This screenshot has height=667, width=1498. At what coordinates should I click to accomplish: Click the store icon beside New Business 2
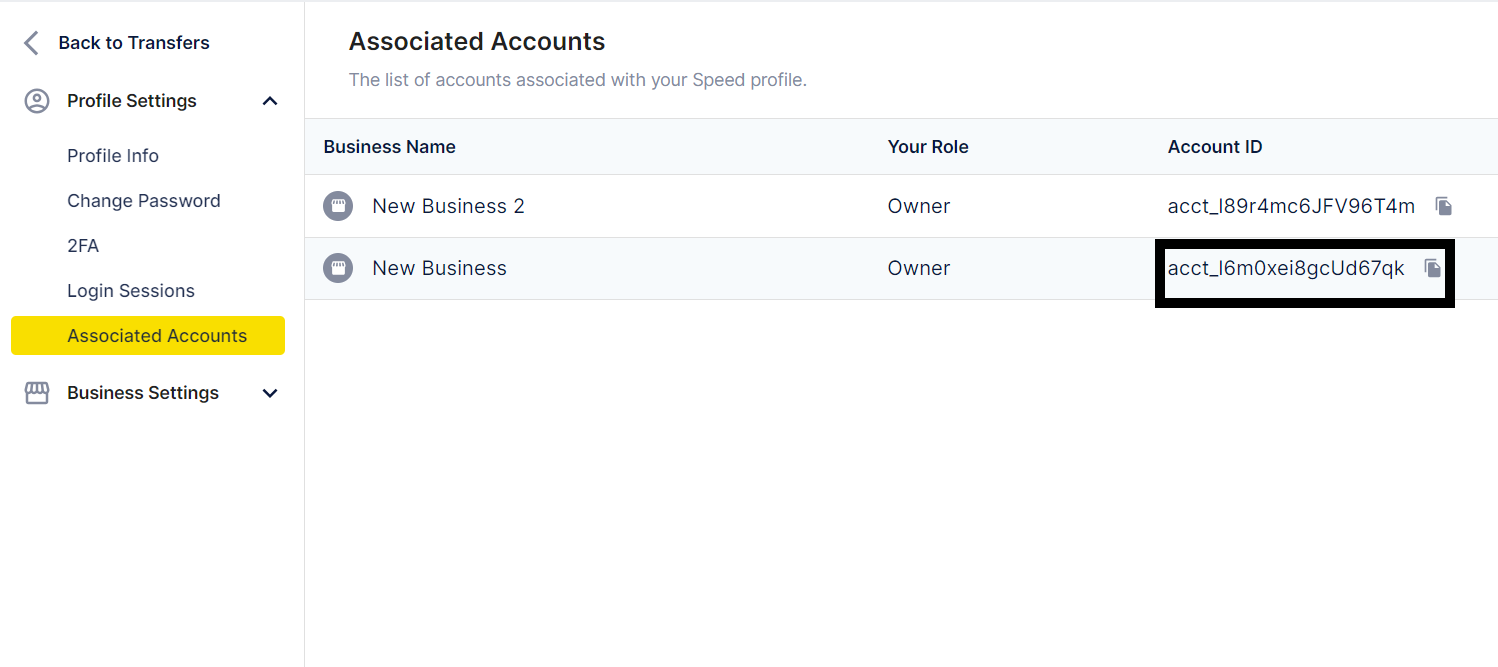(338, 206)
